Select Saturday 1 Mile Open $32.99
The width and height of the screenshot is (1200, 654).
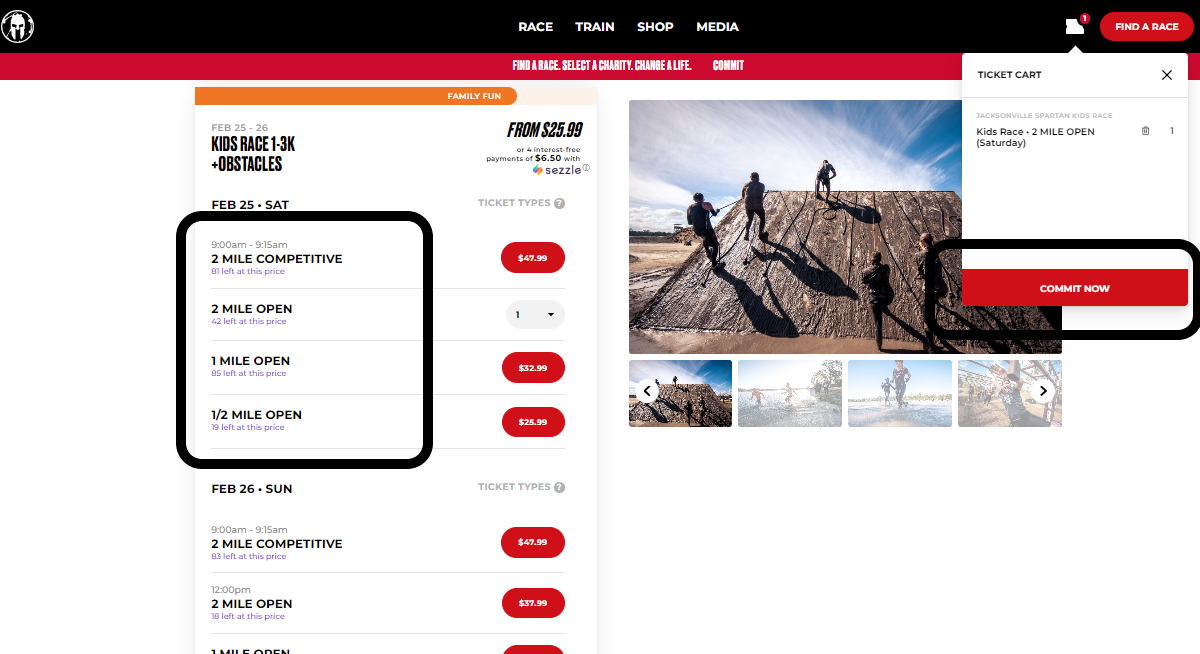(x=533, y=368)
